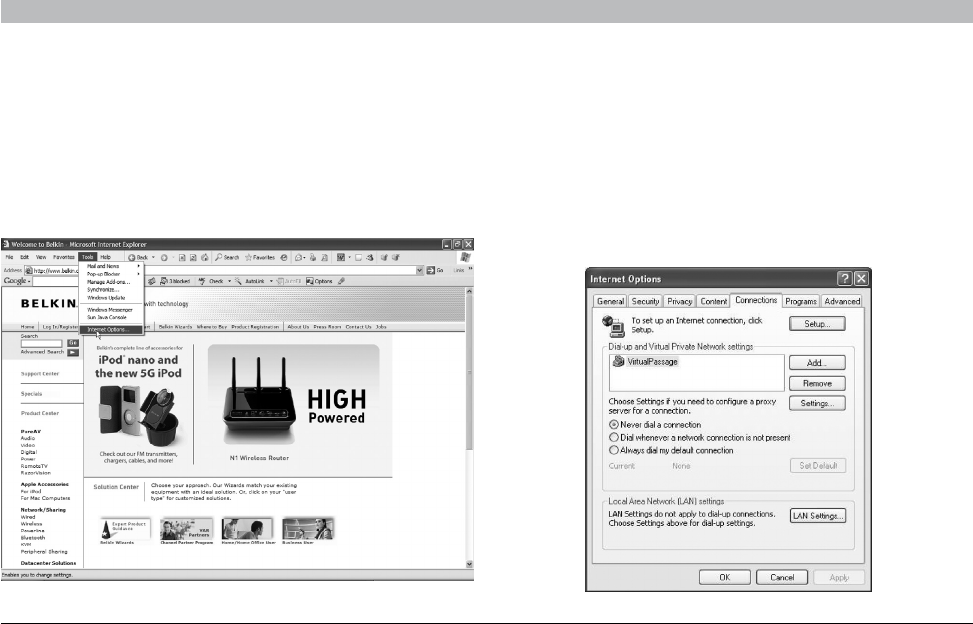Click Cancel in Internet Options dialog

tap(782, 577)
